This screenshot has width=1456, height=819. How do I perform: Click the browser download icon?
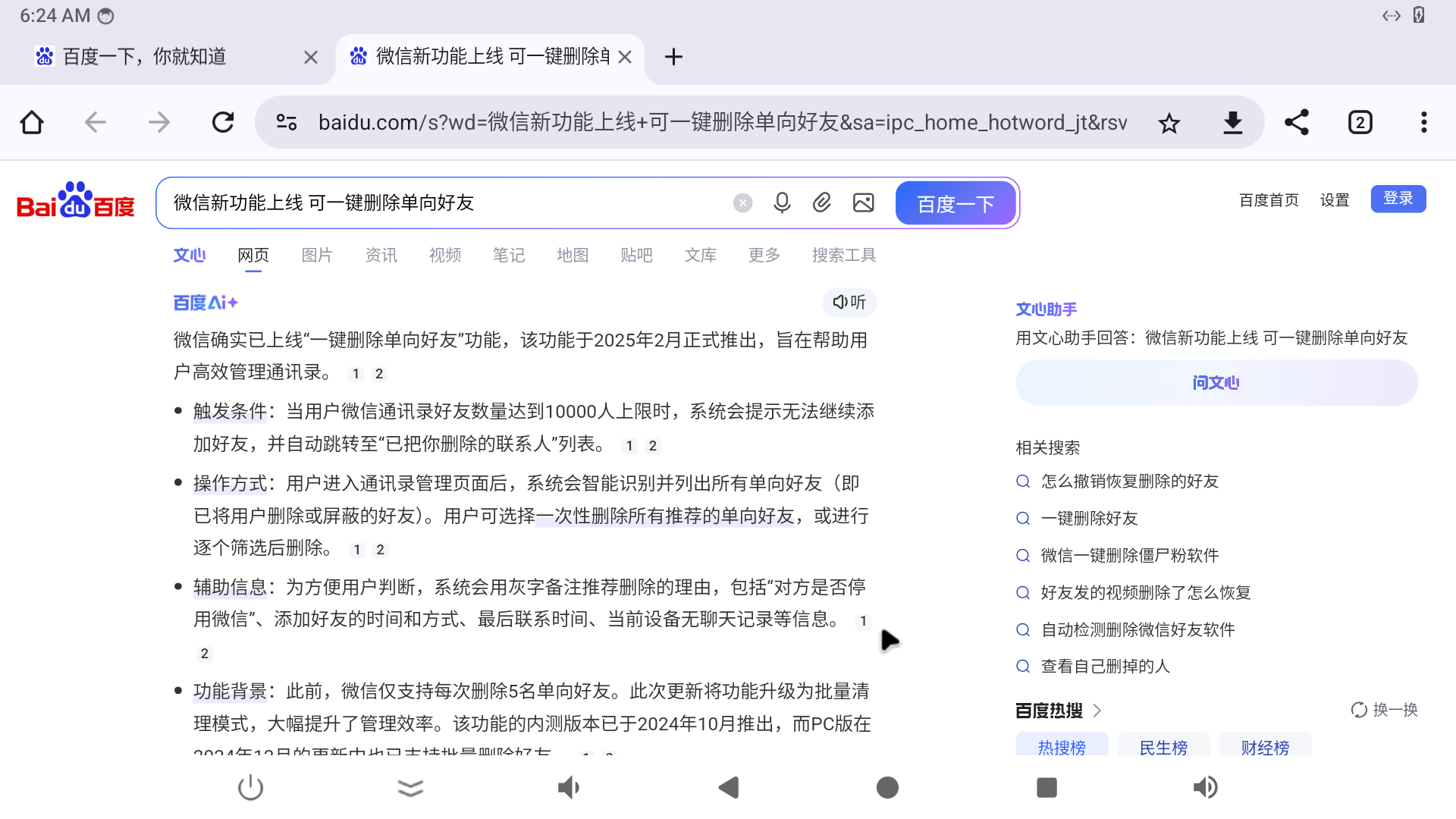click(1232, 123)
